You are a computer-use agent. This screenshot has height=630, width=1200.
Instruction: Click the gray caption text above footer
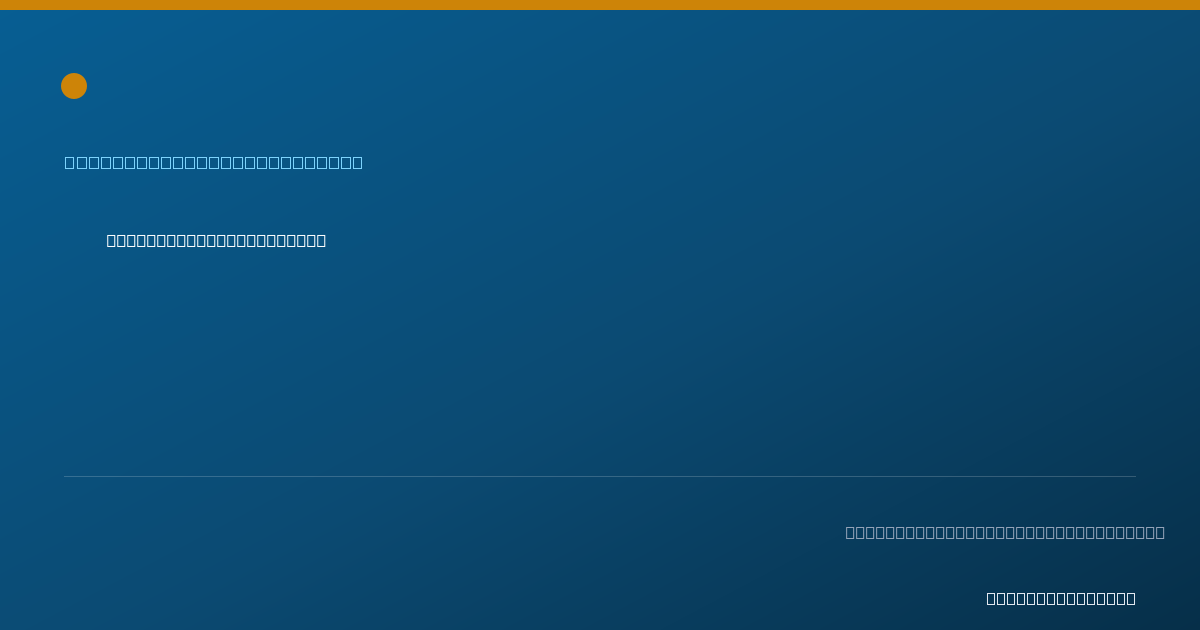pyautogui.click(x=1005, y=532)
